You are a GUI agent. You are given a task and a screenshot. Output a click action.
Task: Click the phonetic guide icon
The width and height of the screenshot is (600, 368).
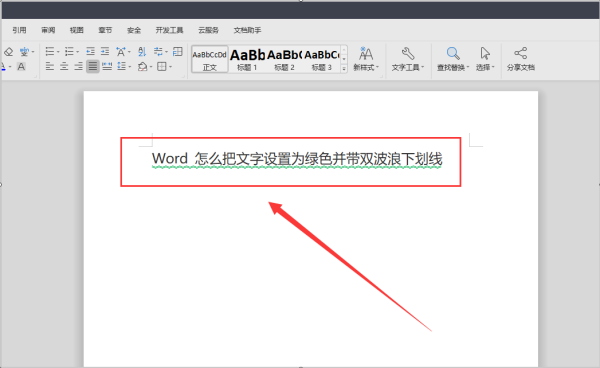pos(24,52)
